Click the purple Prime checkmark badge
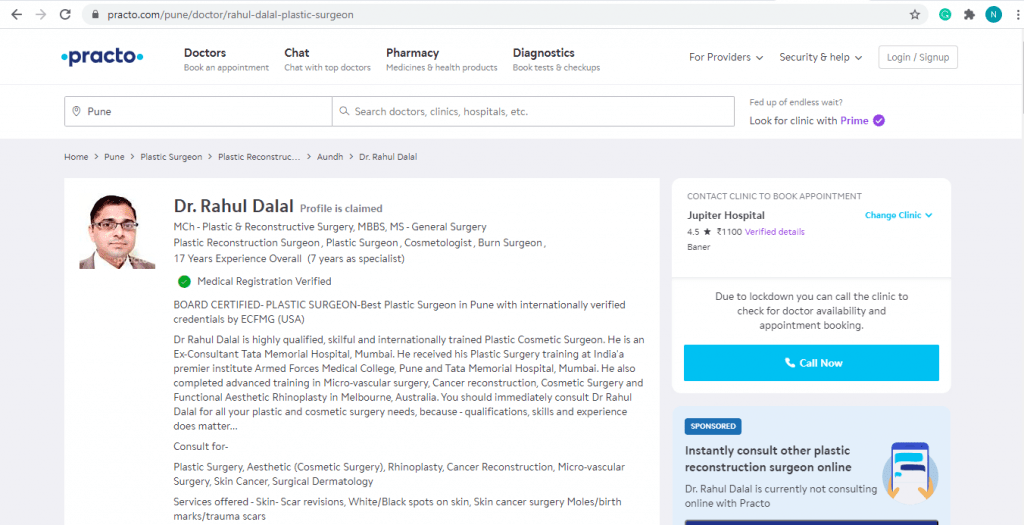The image size is (1024, 525). (879, 121)
